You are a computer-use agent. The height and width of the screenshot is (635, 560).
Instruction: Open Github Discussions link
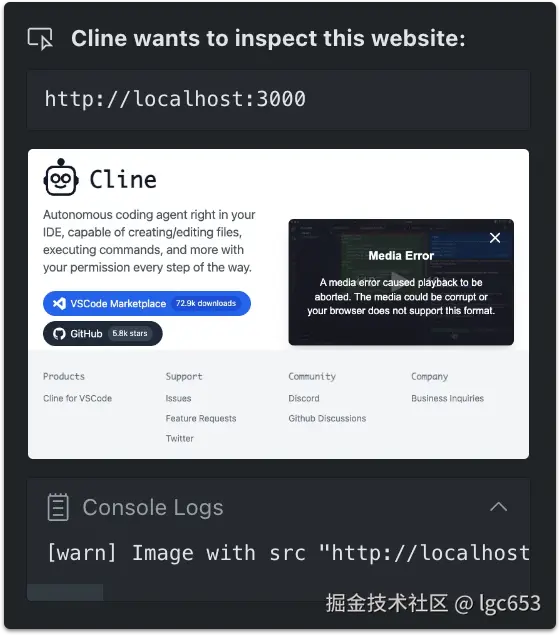[327, 418]
